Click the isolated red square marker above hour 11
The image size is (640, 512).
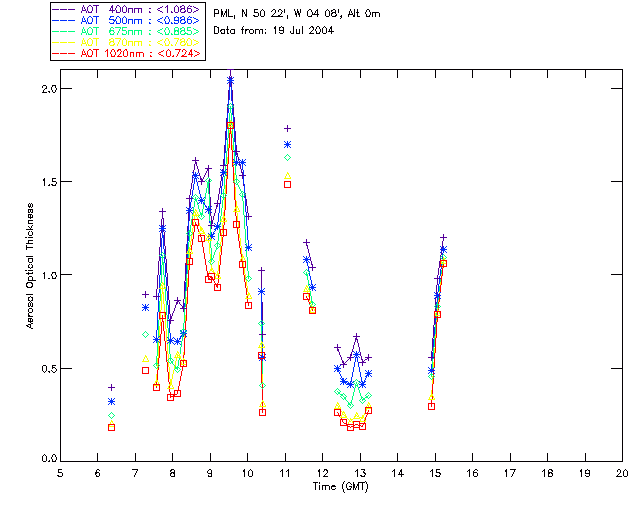[x=287, y=185]
